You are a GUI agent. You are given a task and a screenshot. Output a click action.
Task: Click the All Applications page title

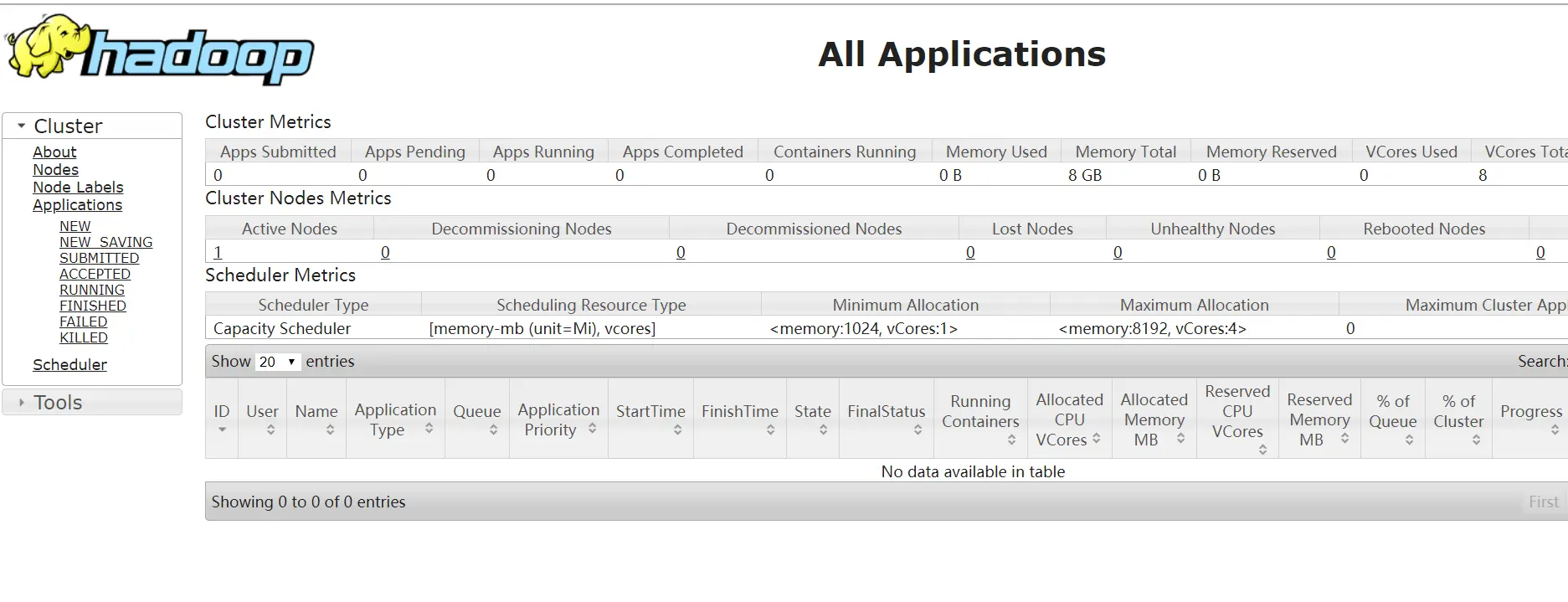962,54
